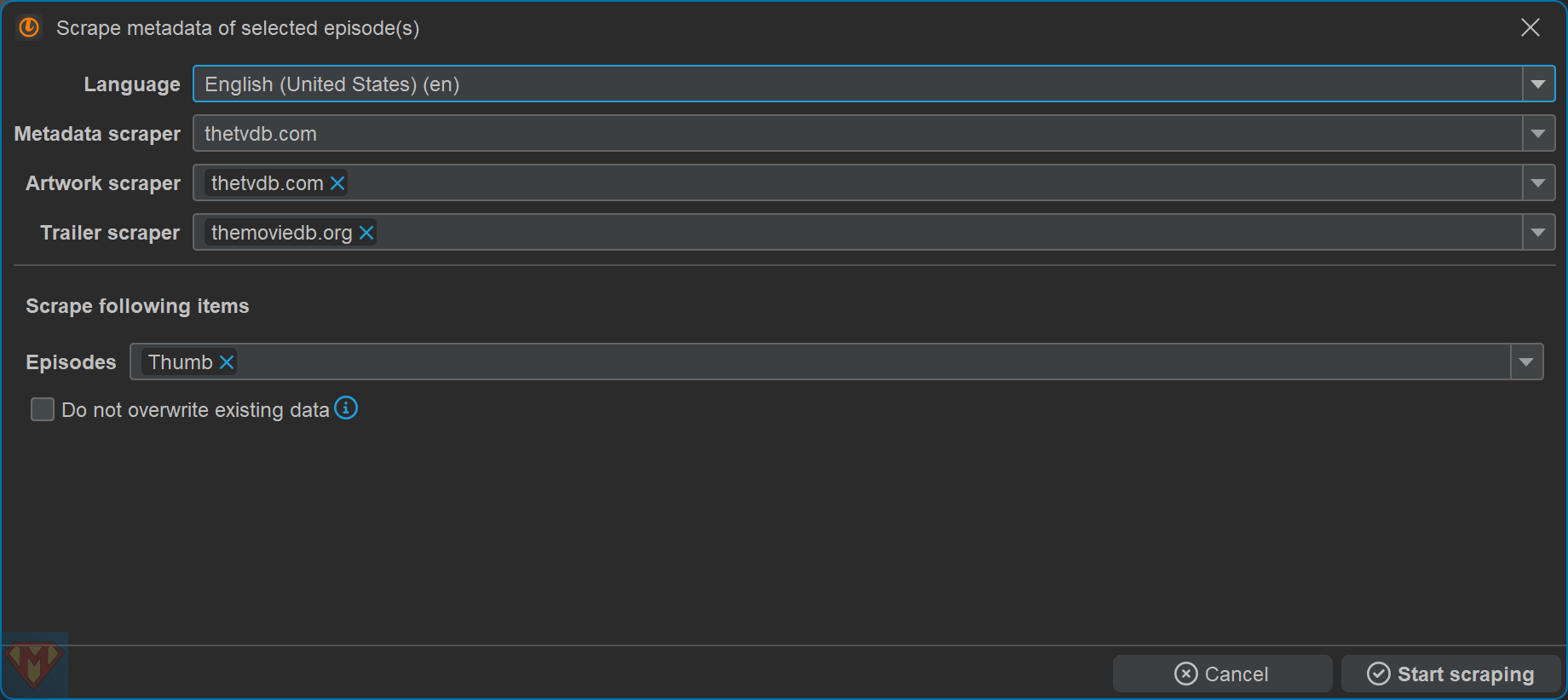
Task: Click the thetvdb.com metadata scraper field
Action: click(x=852, y=134)
